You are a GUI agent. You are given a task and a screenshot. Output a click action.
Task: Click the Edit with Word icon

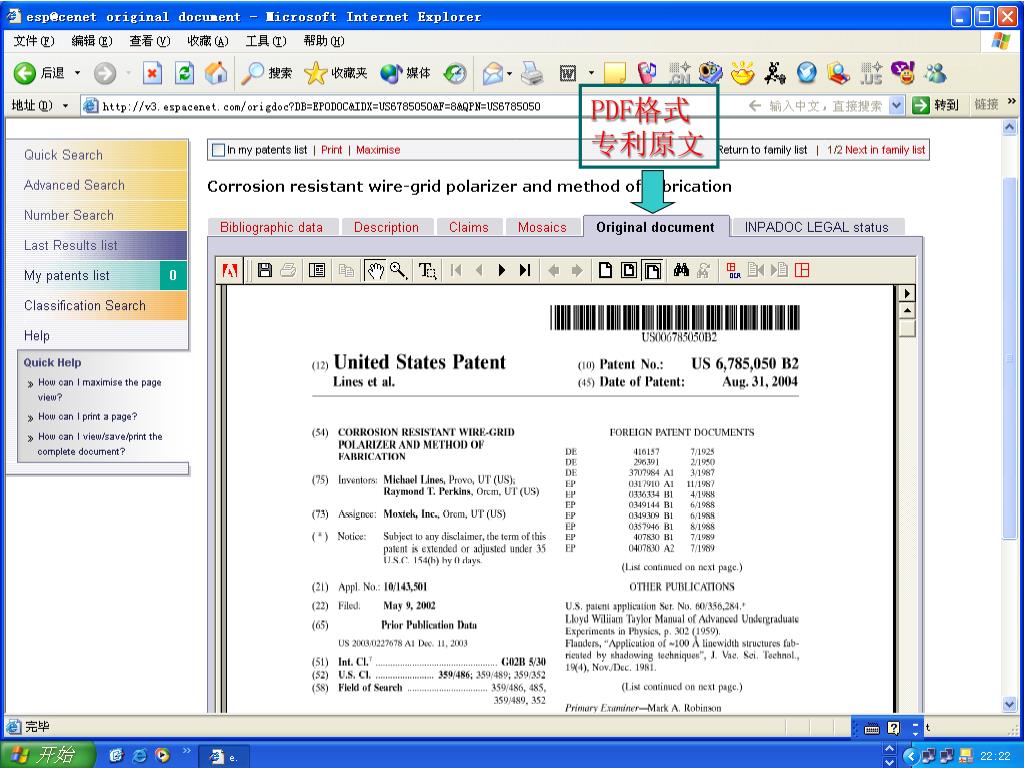click(568, 74)
